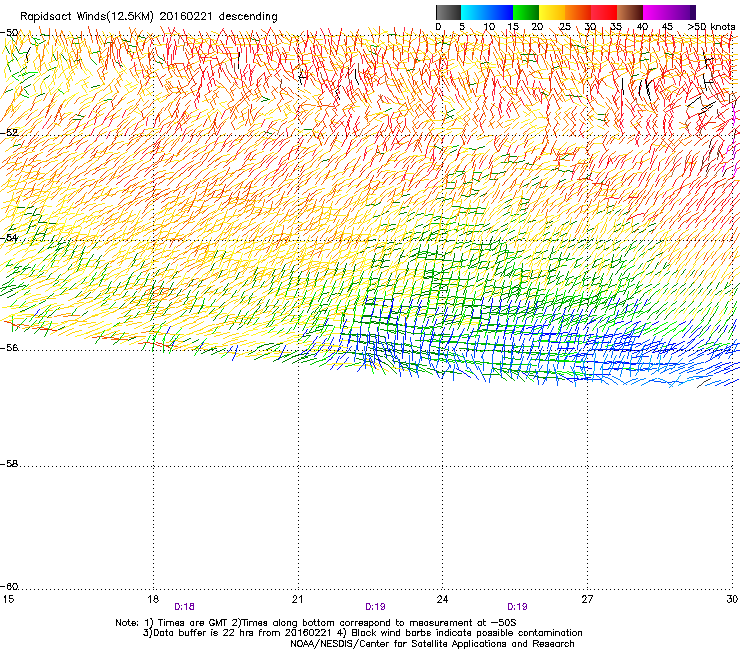This screenshot has width=740, height=650.
Task: Select the yellow 20-25 knots color bar segment
Action: click(x=552, y=12)
